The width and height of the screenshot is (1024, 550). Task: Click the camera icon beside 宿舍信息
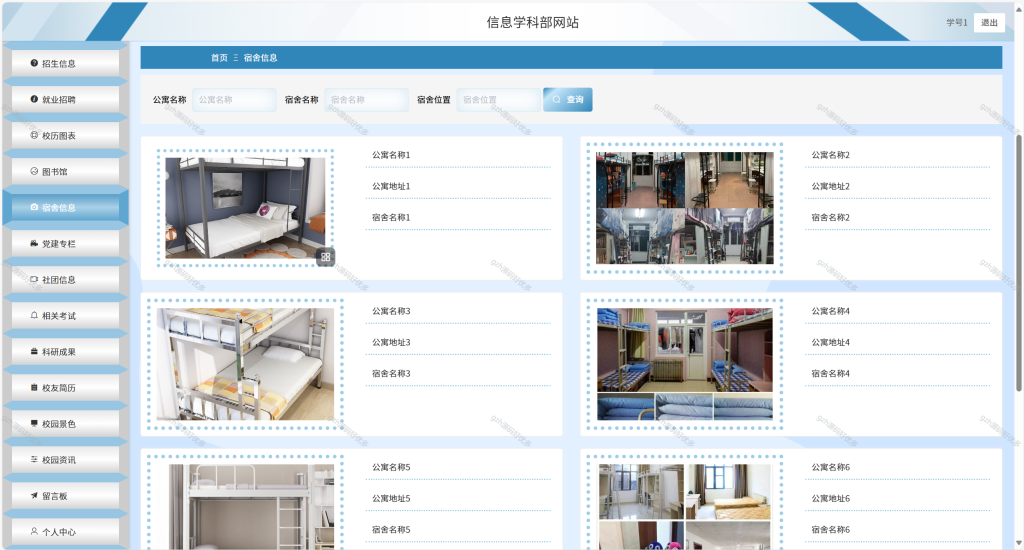pyautogui.click(x=34, y=207)
